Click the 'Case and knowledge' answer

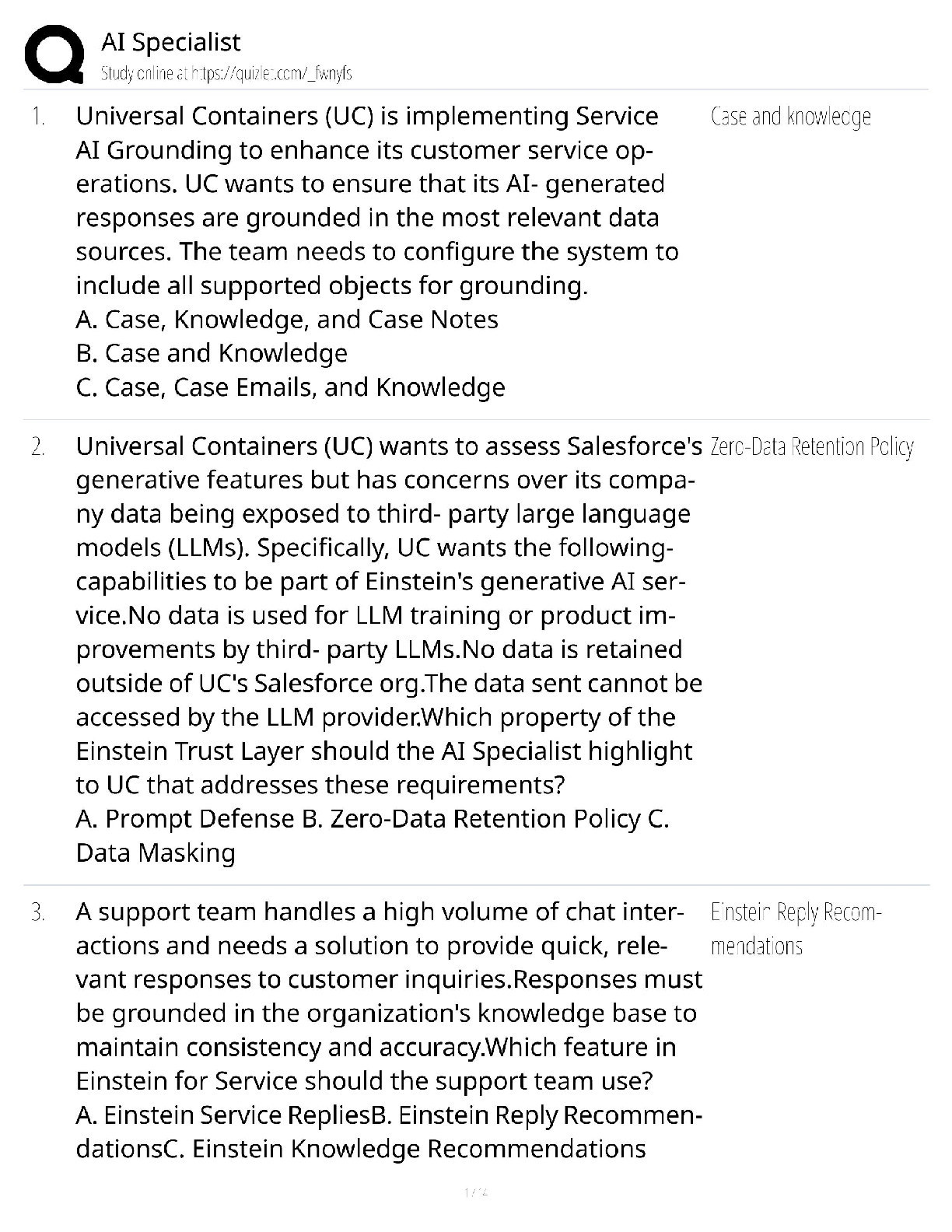tap(790, 117)
